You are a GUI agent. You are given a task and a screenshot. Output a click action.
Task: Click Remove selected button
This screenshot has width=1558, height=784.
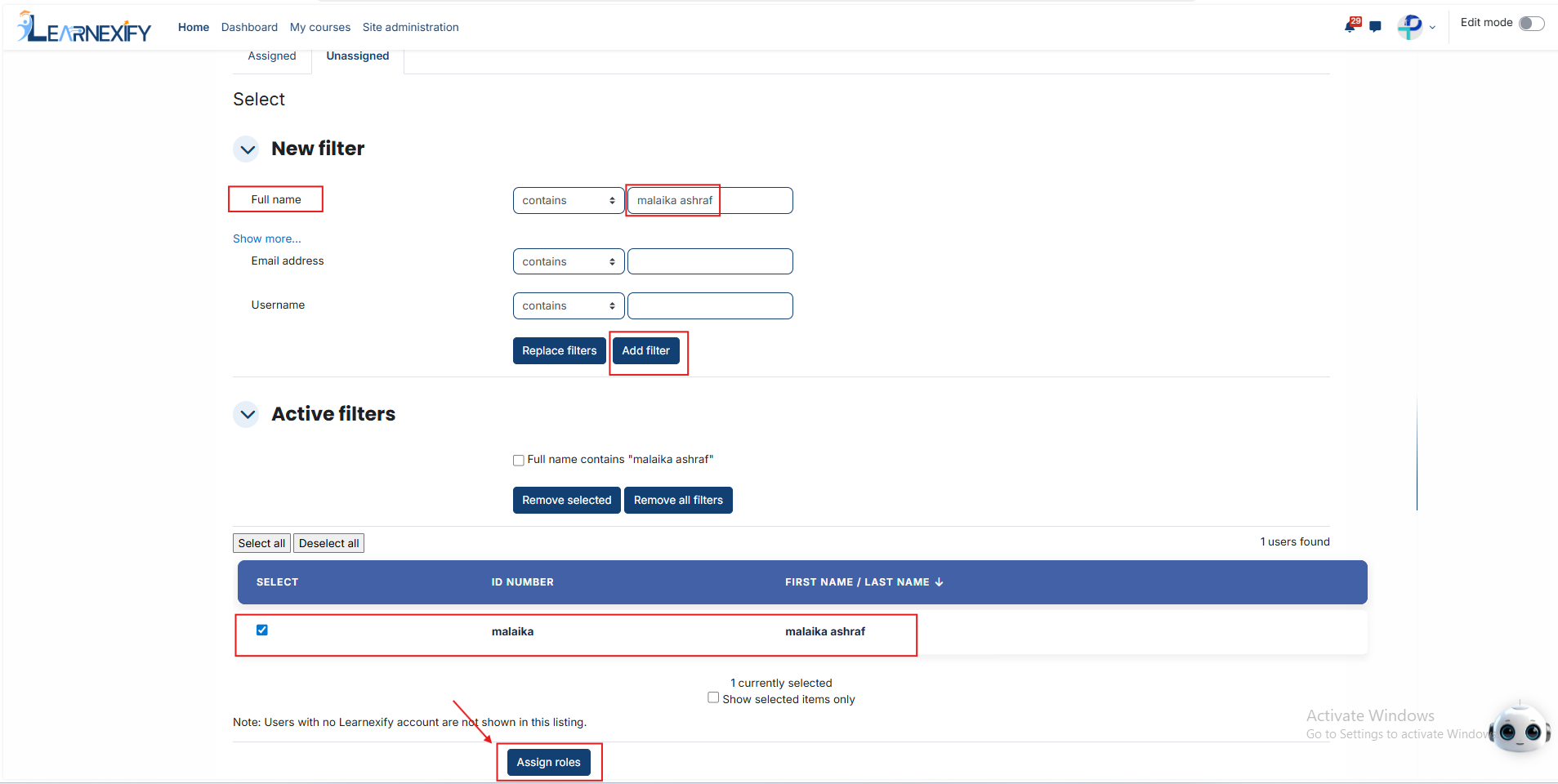567,501
